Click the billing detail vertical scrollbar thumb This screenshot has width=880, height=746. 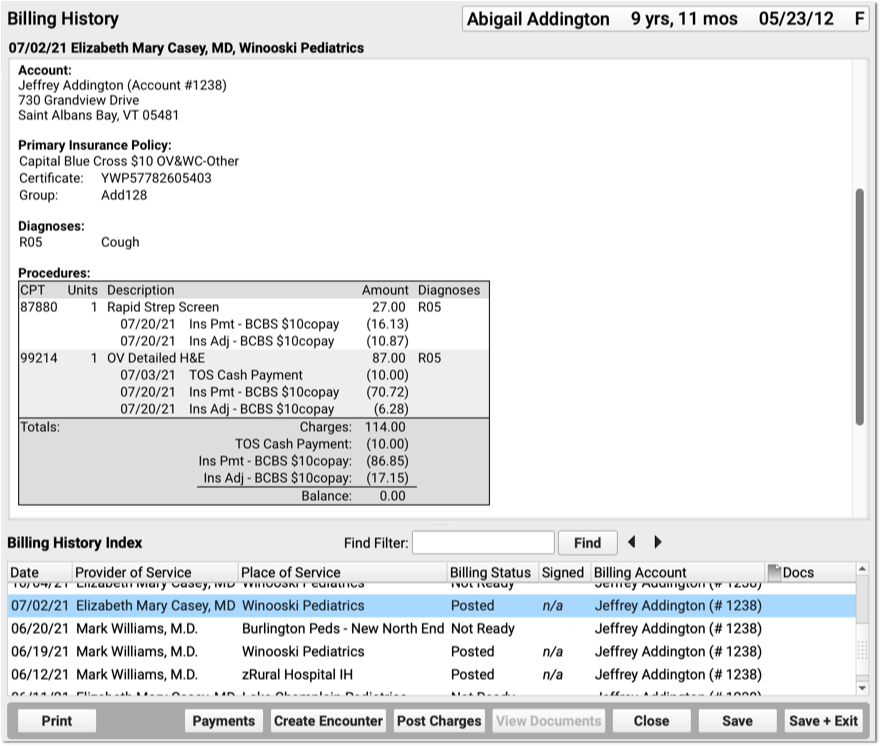pyautogui.click(x=859, y=308)
